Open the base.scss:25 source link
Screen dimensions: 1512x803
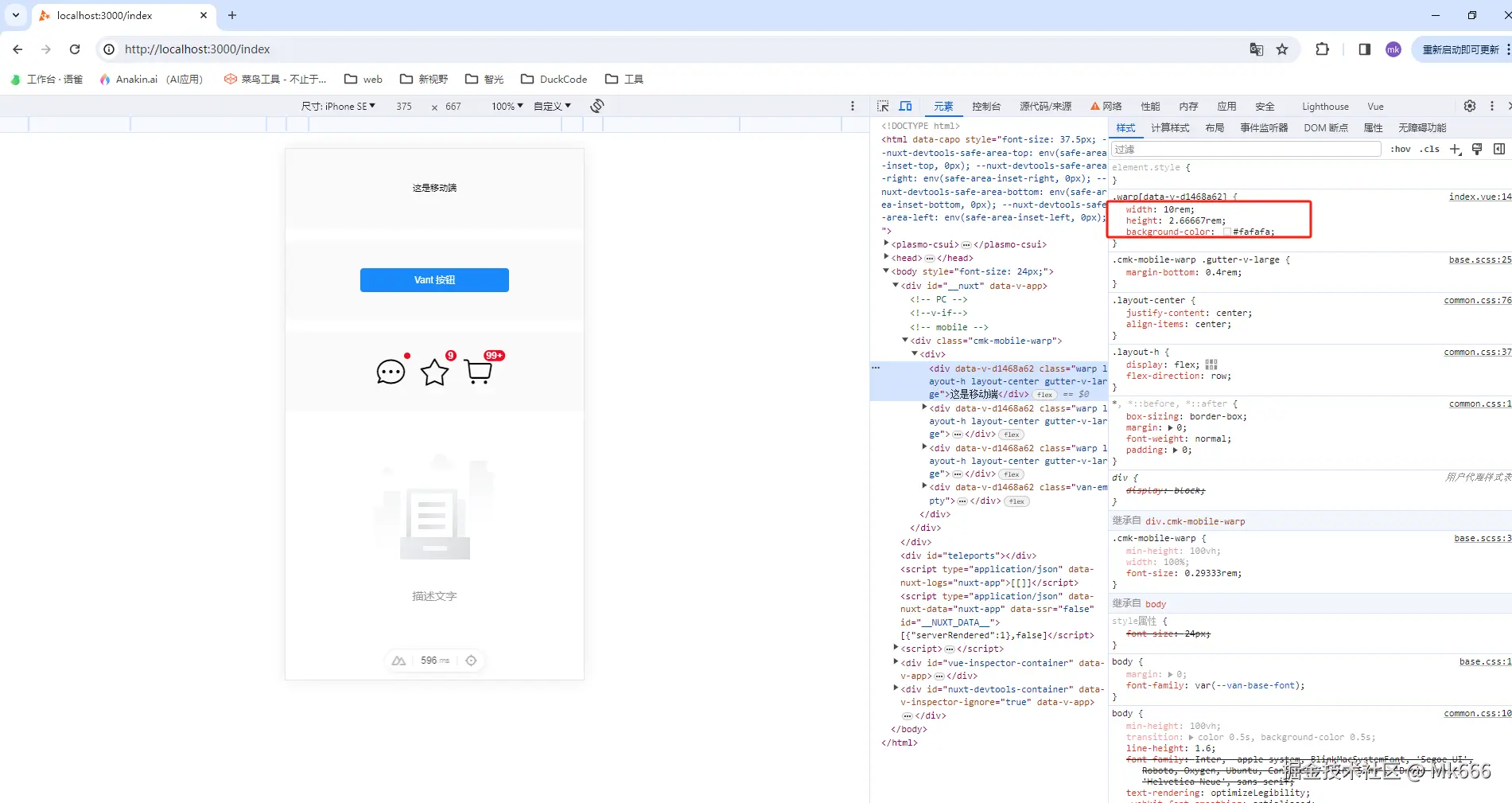(x=1480, y=259)
